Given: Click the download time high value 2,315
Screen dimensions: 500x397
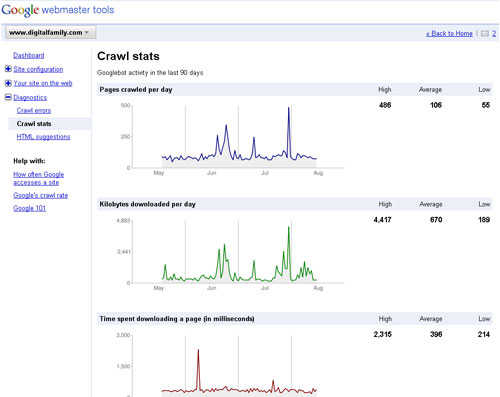Looking at the screenshot, I should point(382,334).
